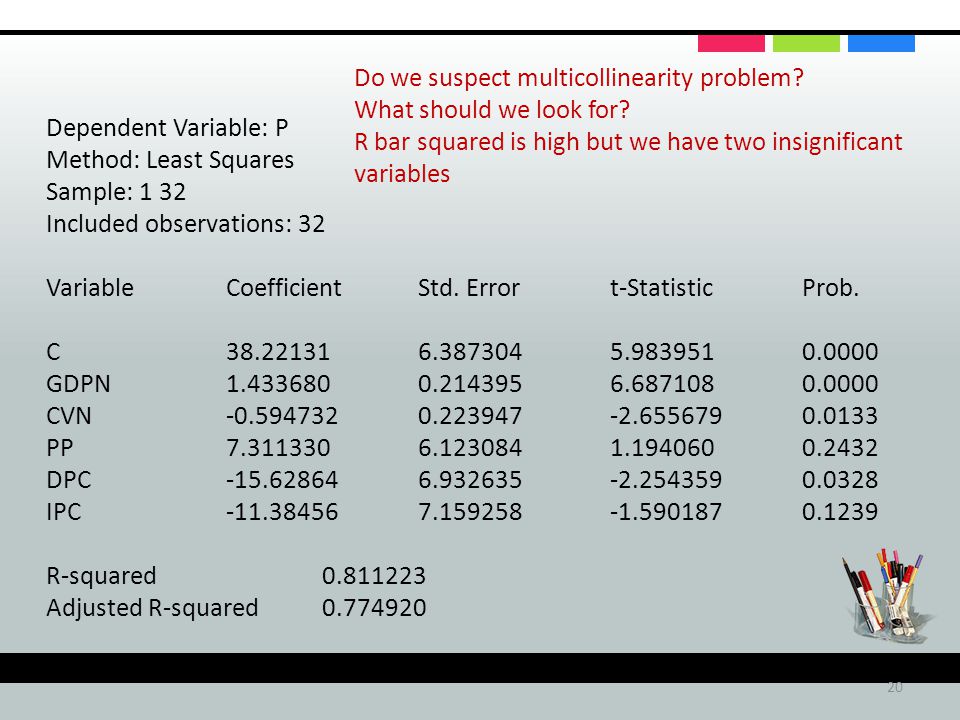Click the row label 'C'
Viewport: 960px width, 720px height.
pyautogui.click(x=53, y=352)
